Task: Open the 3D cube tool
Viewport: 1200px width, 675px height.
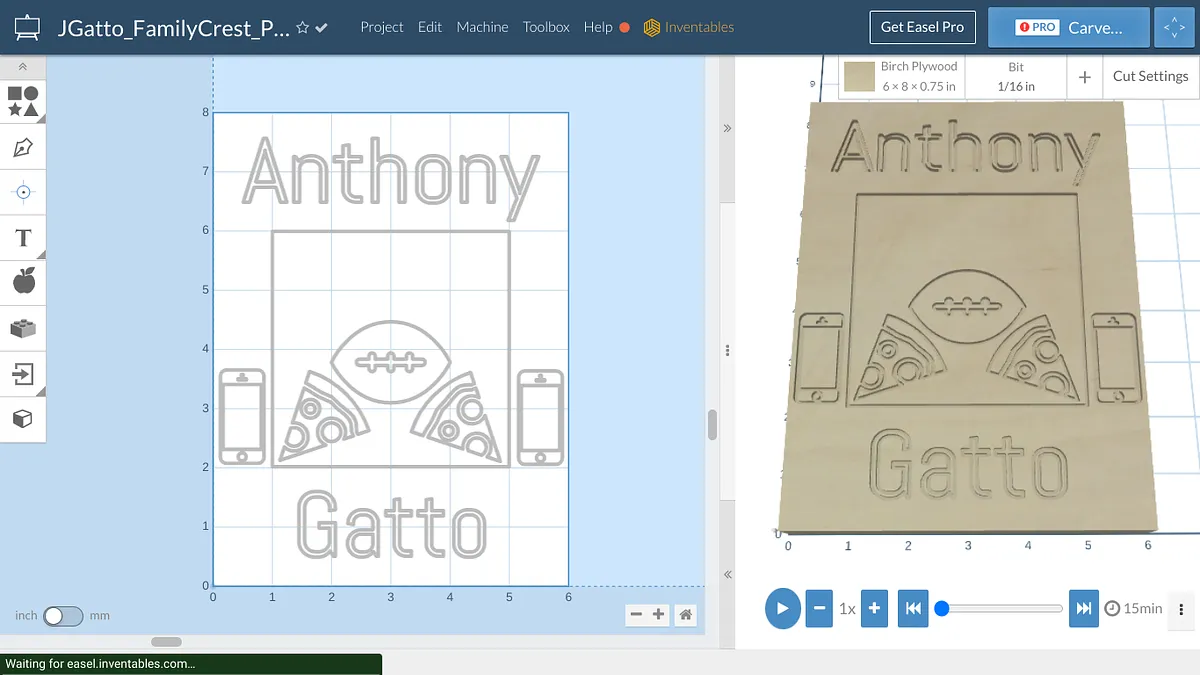Action: tap(23, 419)
